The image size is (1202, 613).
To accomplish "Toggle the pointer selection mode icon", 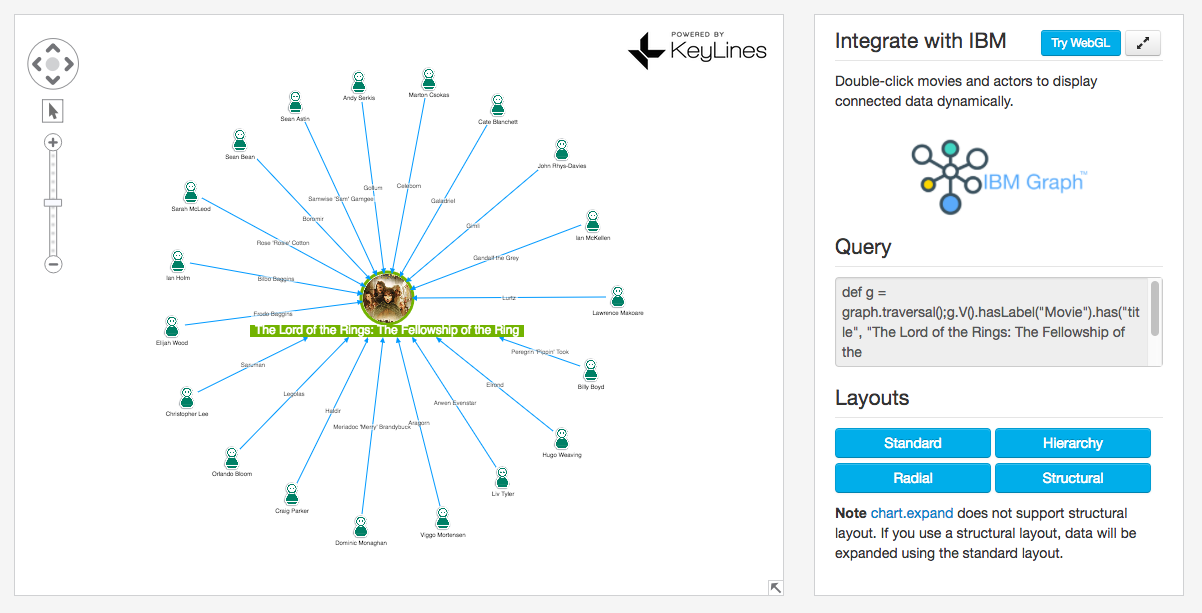I will pos(54,110).
